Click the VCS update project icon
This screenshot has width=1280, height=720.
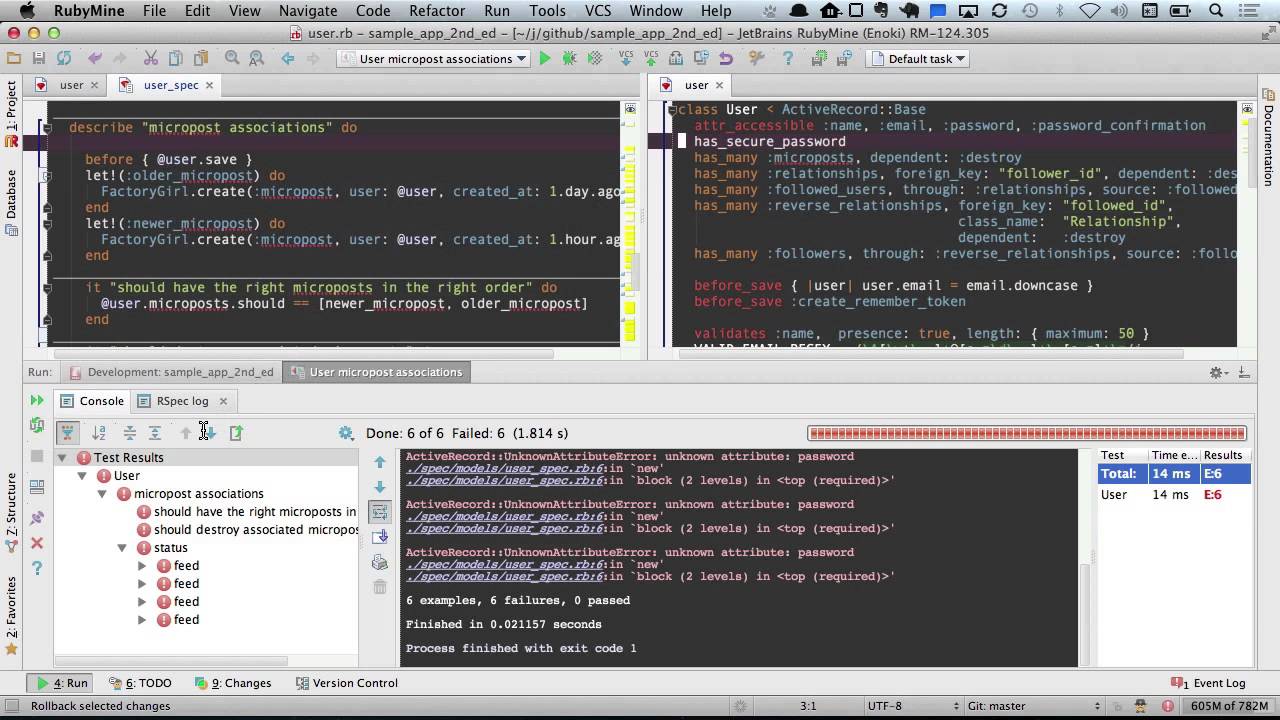point(626,58)
